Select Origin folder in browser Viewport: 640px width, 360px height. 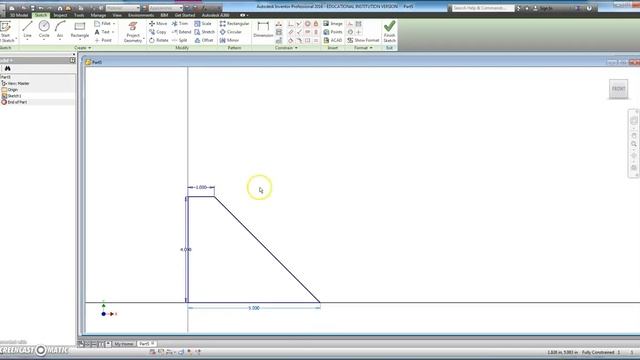10,89
